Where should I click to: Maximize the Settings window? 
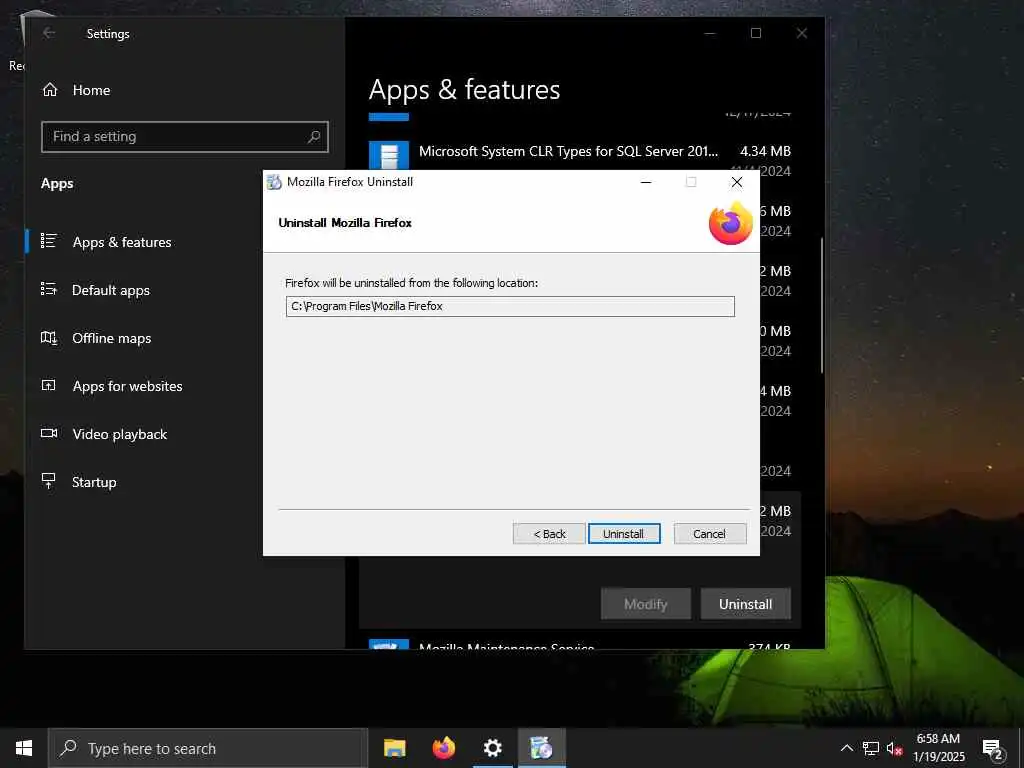tap(756, 33)
